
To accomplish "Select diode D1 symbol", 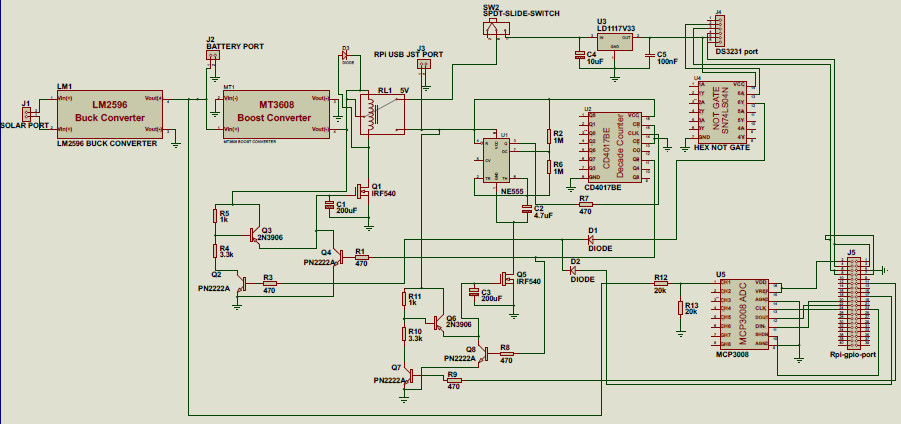I will point(592,240).
